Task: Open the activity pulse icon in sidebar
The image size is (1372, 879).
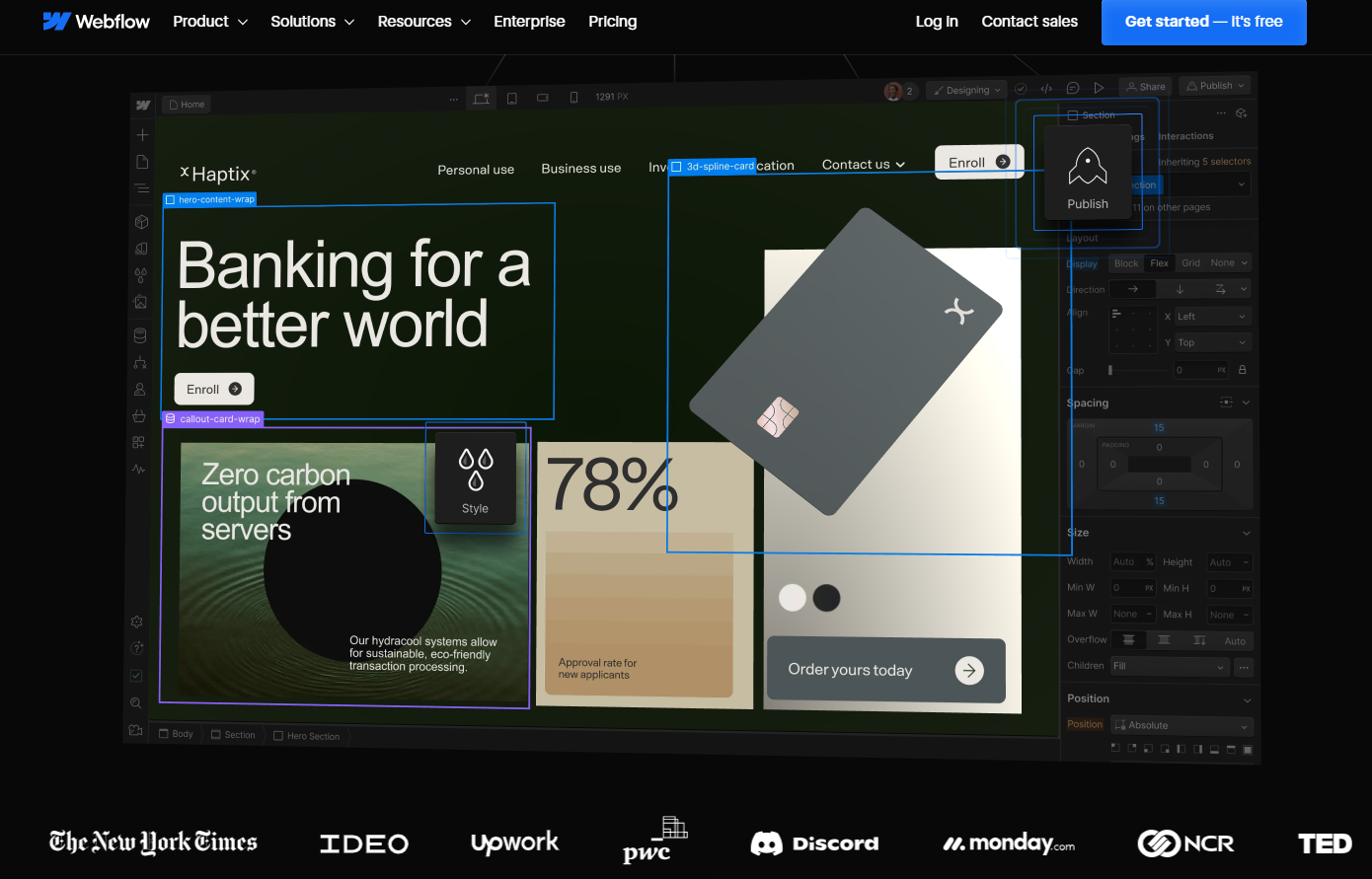Action: [x=139, y=469]
